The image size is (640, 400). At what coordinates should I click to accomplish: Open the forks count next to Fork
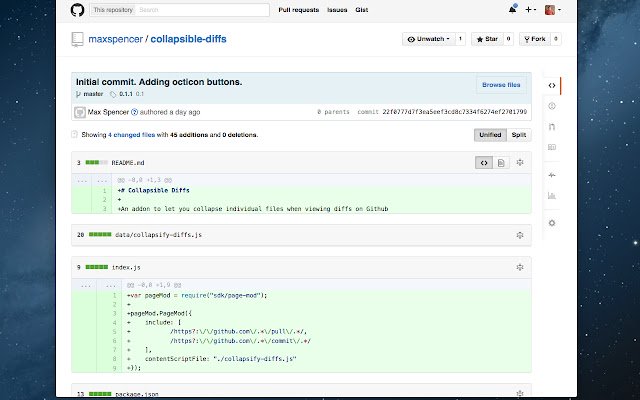[x=556, y=39]
